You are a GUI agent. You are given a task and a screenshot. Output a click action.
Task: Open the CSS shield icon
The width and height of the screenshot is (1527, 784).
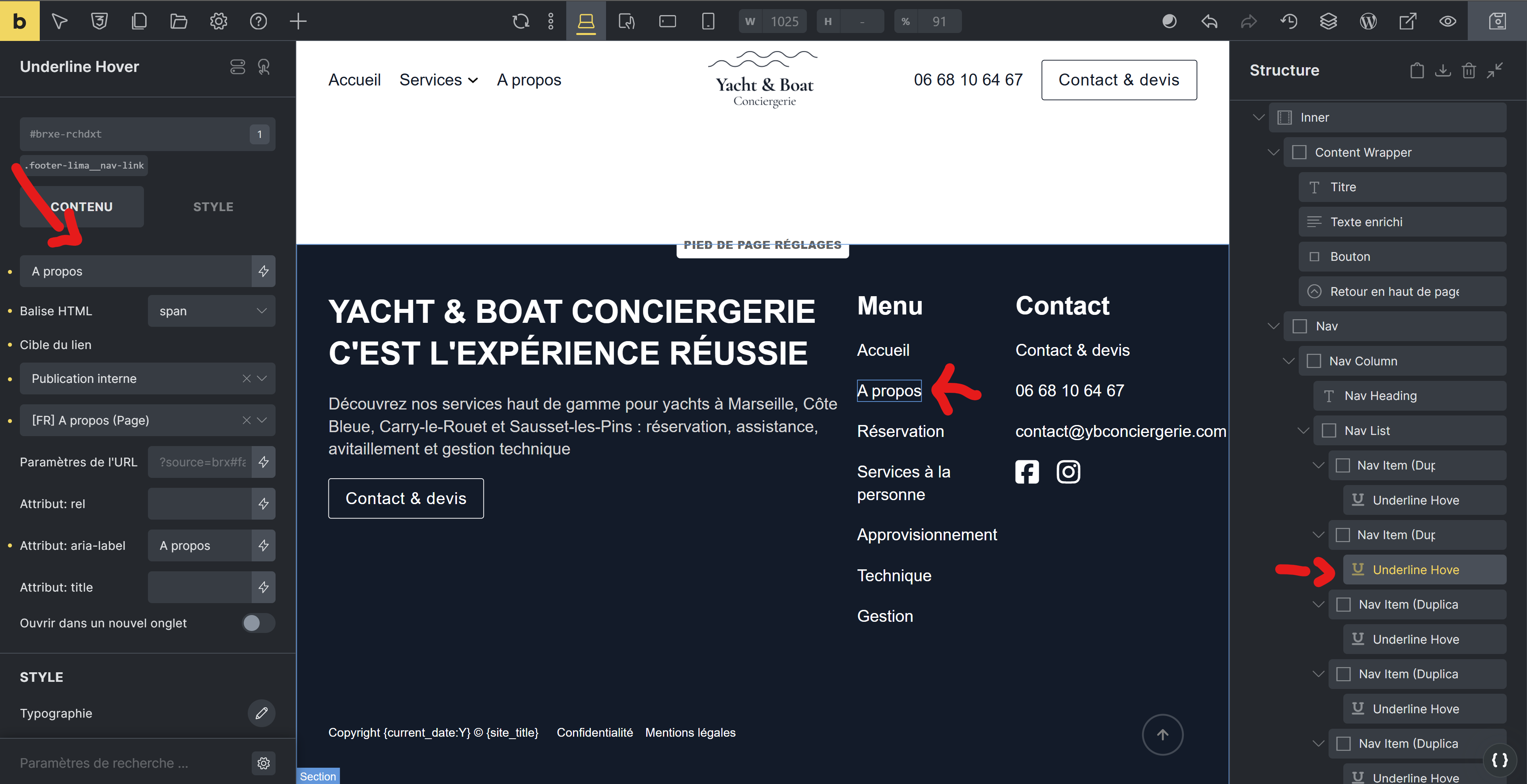coord(99,21)
